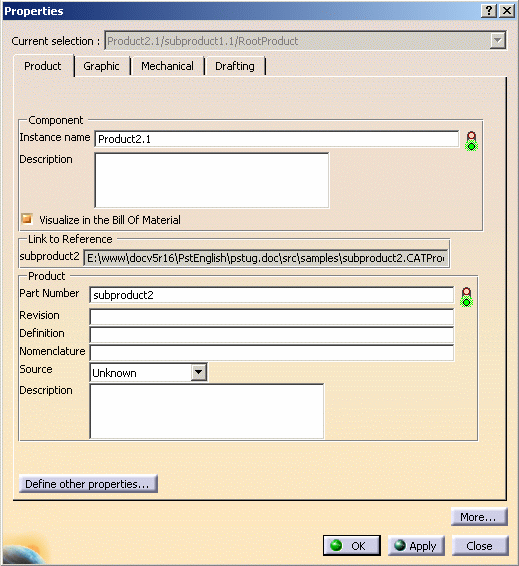Open the Drafting tab

(235, 66)
